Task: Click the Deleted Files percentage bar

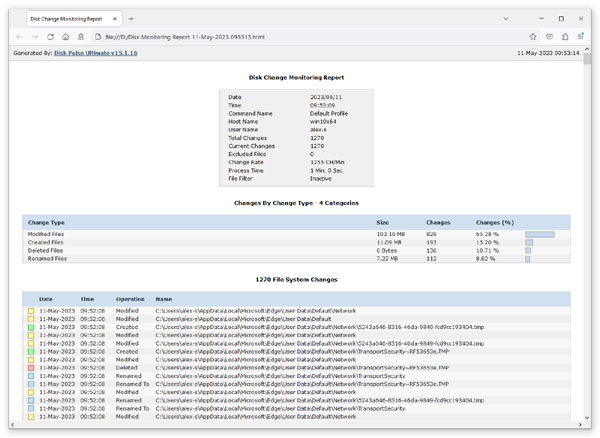Action: [x=528, y=251]
